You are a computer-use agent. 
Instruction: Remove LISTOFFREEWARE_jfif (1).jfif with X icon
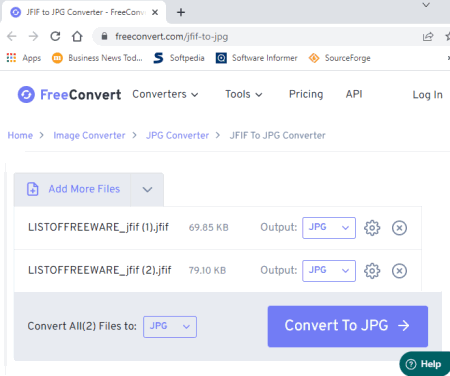click(399, 228)
